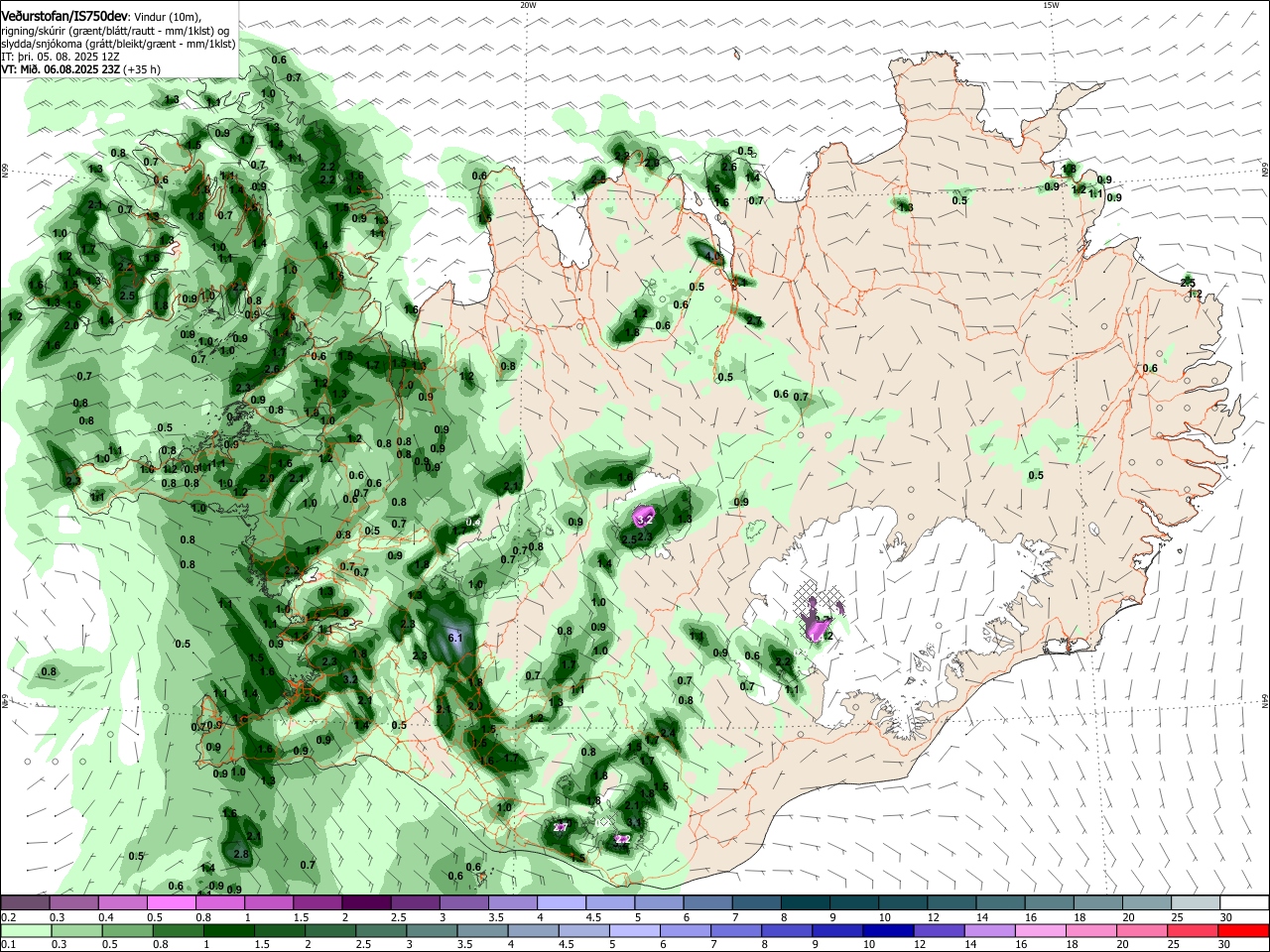Image resolution: width=1270 pixels, height=952 pixels.
Task: Click the 'VT: Mið. 06.08.2025 23Z (+35 h)' line
Action: pyautogui.click(x=80, y=69)
